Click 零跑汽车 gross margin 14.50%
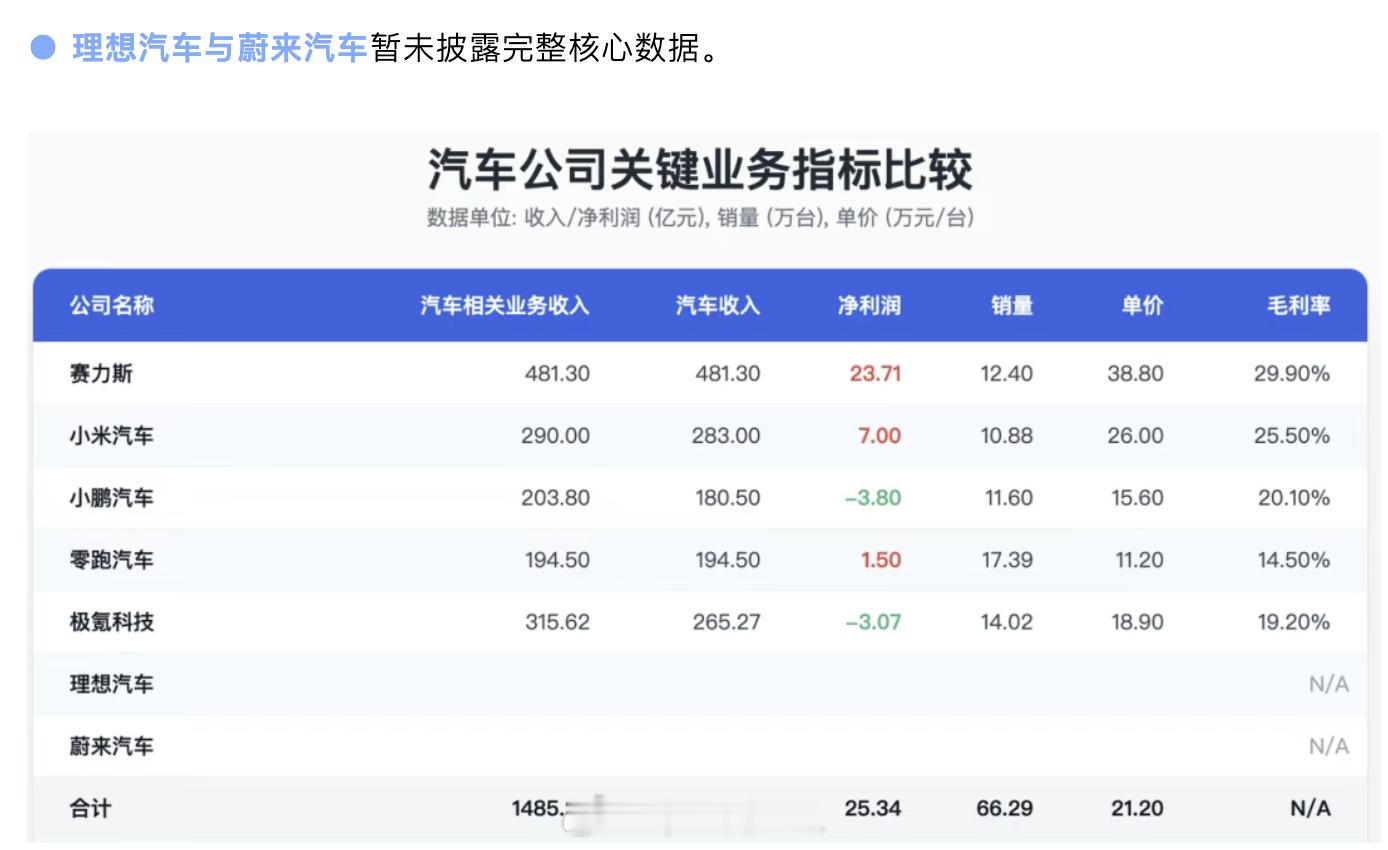Image resolution: width=1388 pixels, height=850 pixels. click(1294, 560)
